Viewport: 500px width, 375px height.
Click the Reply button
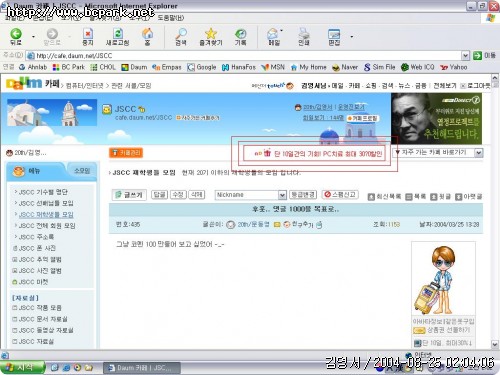point(159,195)
